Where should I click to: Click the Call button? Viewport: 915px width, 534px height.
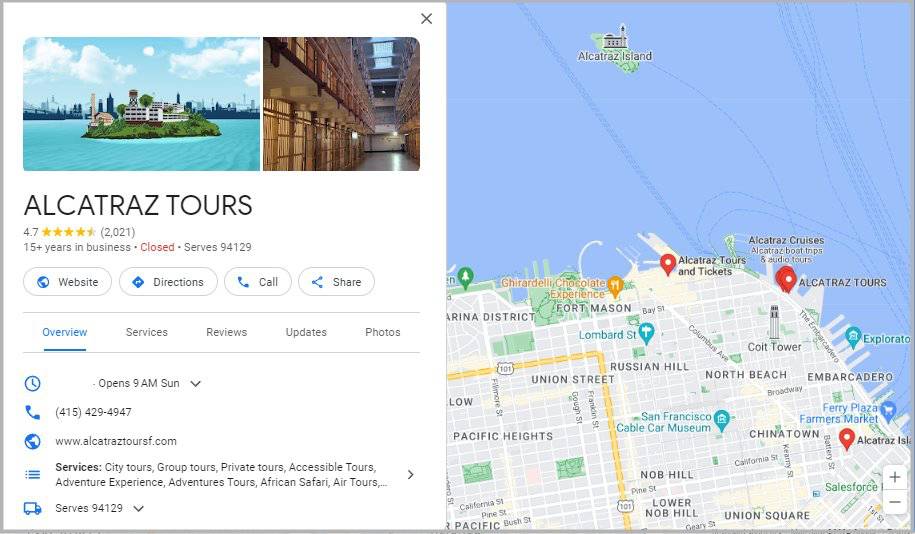(x=257, y=282)
